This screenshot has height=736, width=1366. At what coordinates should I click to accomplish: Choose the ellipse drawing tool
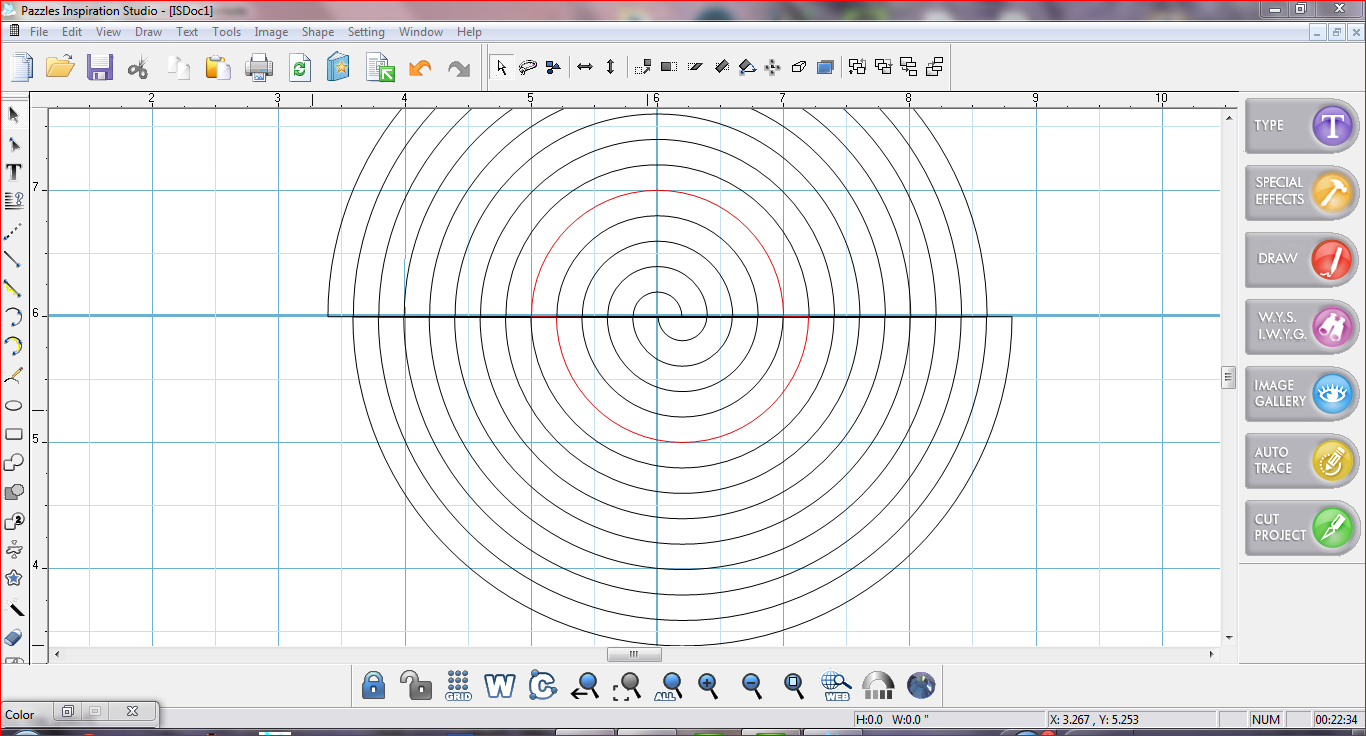click(x=14, y=406)
